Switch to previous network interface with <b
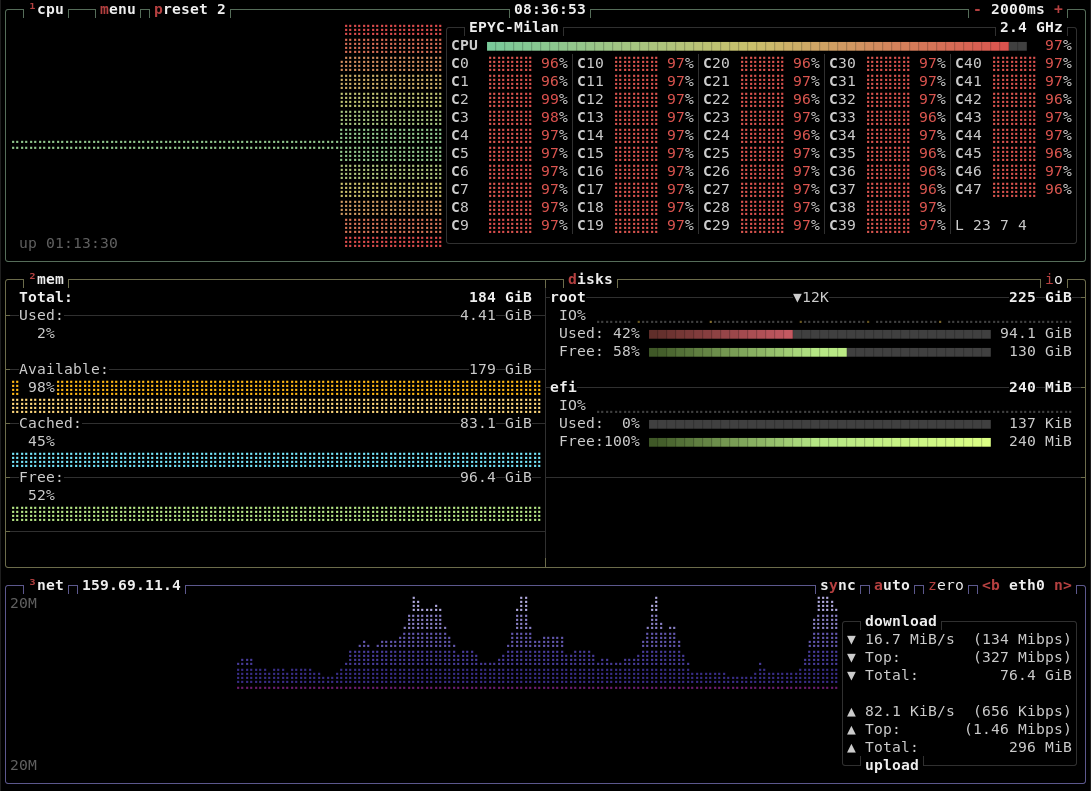The width and height of the screenshot is (1091, 791). [x=991, y=585]
